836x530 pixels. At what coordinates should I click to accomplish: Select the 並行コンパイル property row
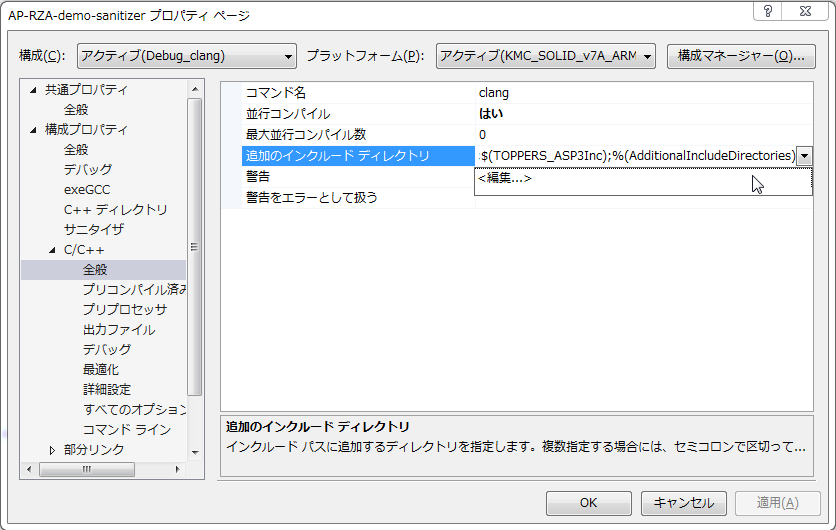(288, 114)
